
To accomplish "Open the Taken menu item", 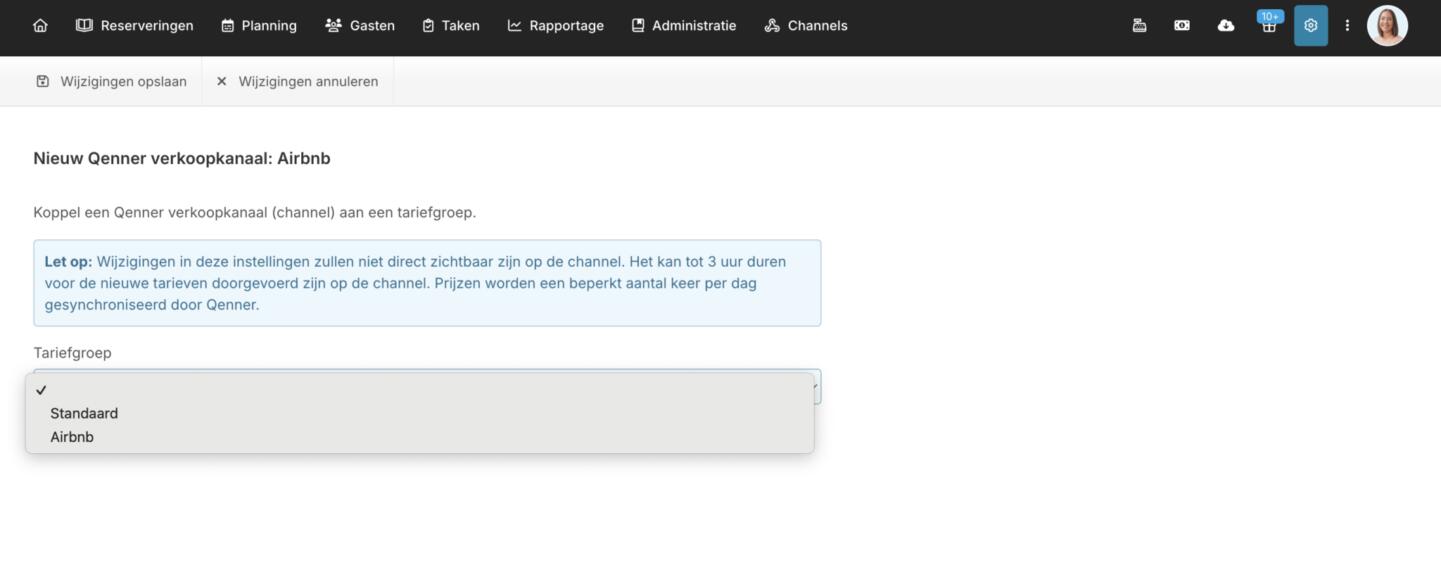I will pos(451,26).
